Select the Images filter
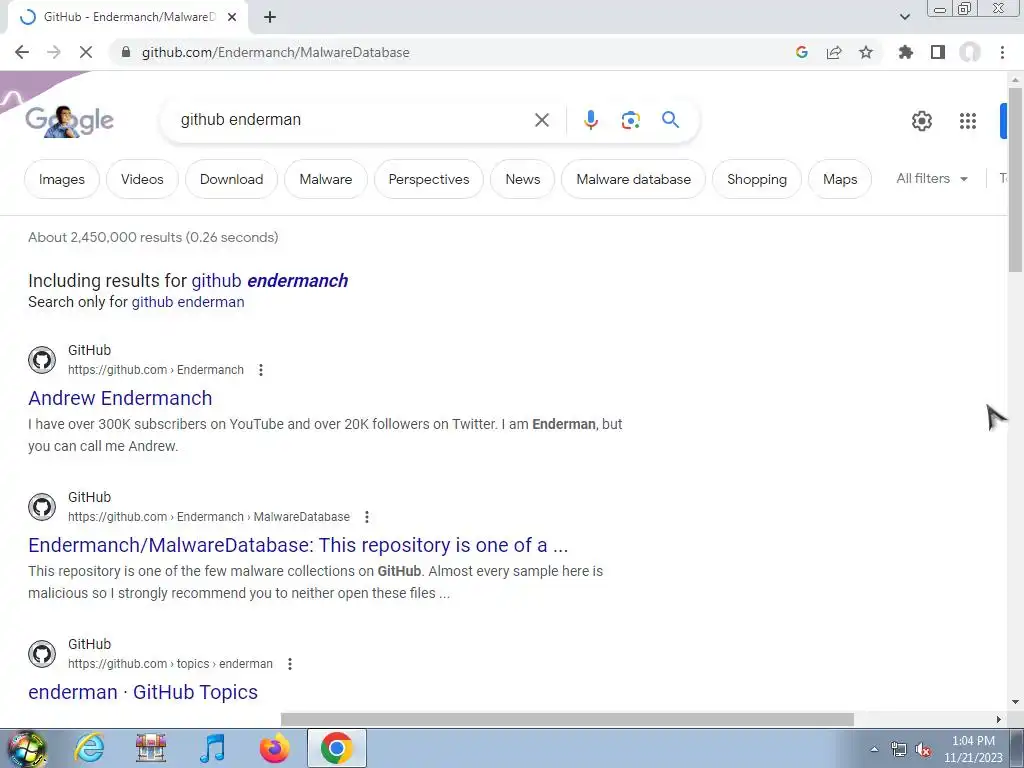 point(62,179)
